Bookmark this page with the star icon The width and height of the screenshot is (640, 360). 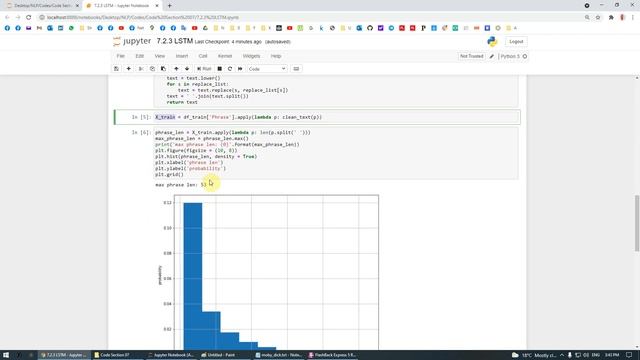coord(598,18)
